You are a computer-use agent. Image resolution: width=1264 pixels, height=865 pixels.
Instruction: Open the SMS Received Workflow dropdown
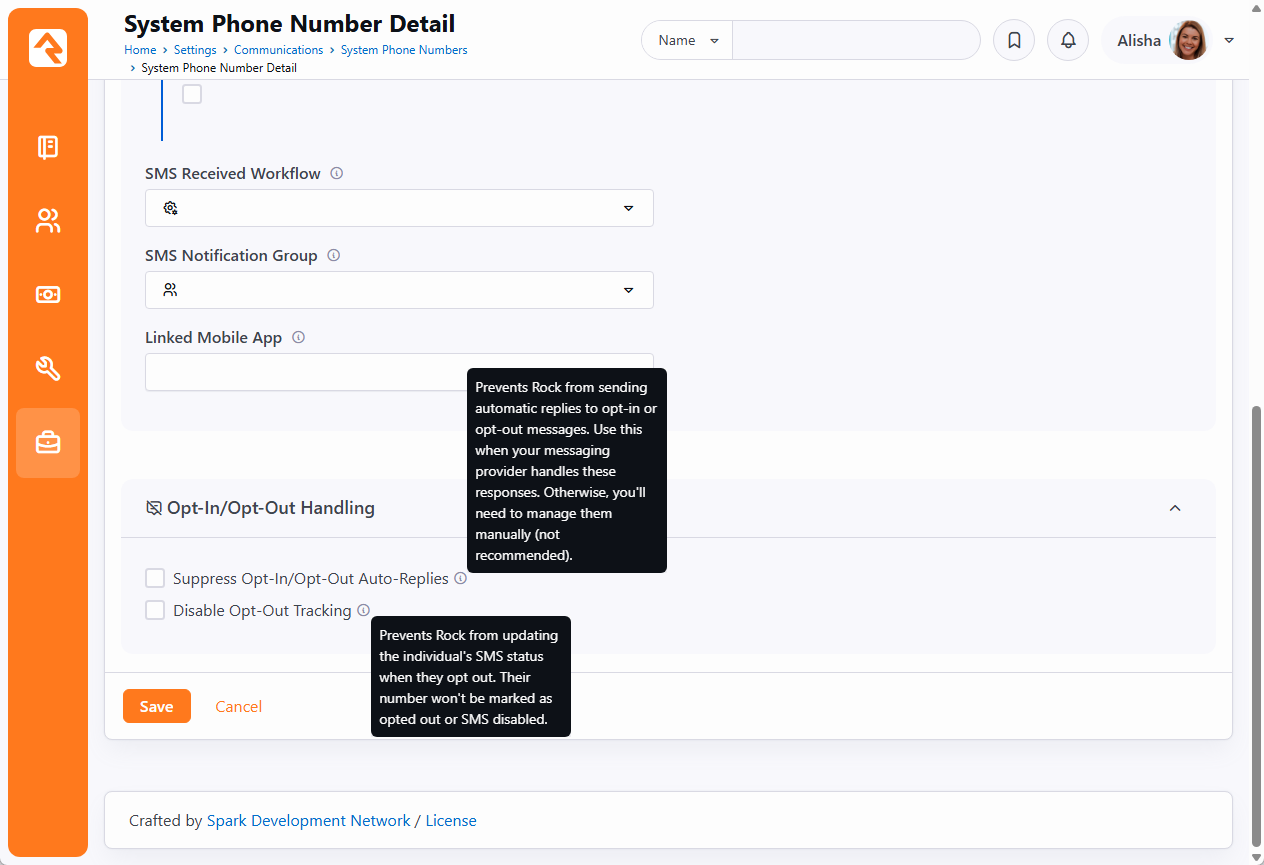tap(399, 208)
